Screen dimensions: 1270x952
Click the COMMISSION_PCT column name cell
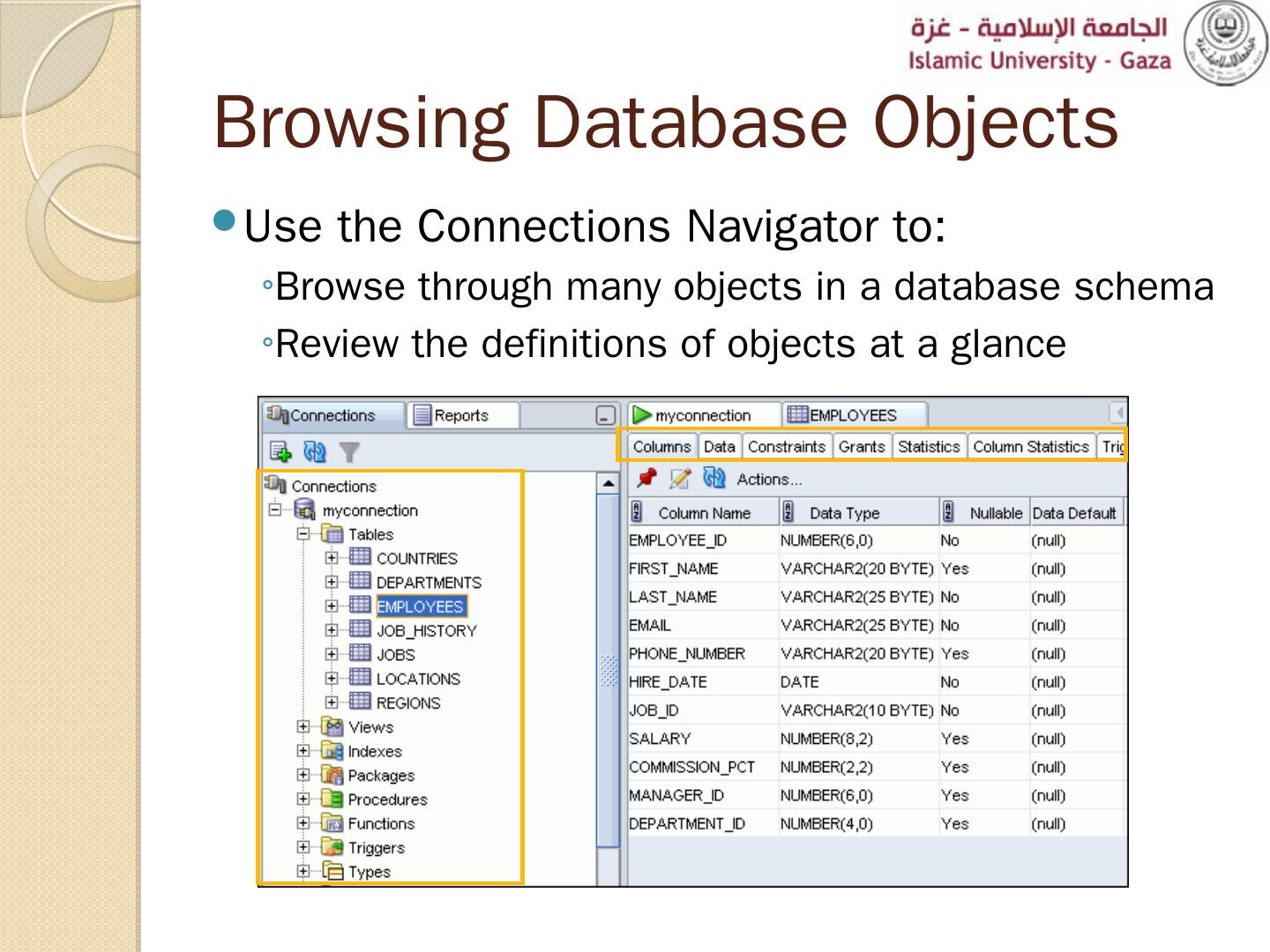click(703, 767)
